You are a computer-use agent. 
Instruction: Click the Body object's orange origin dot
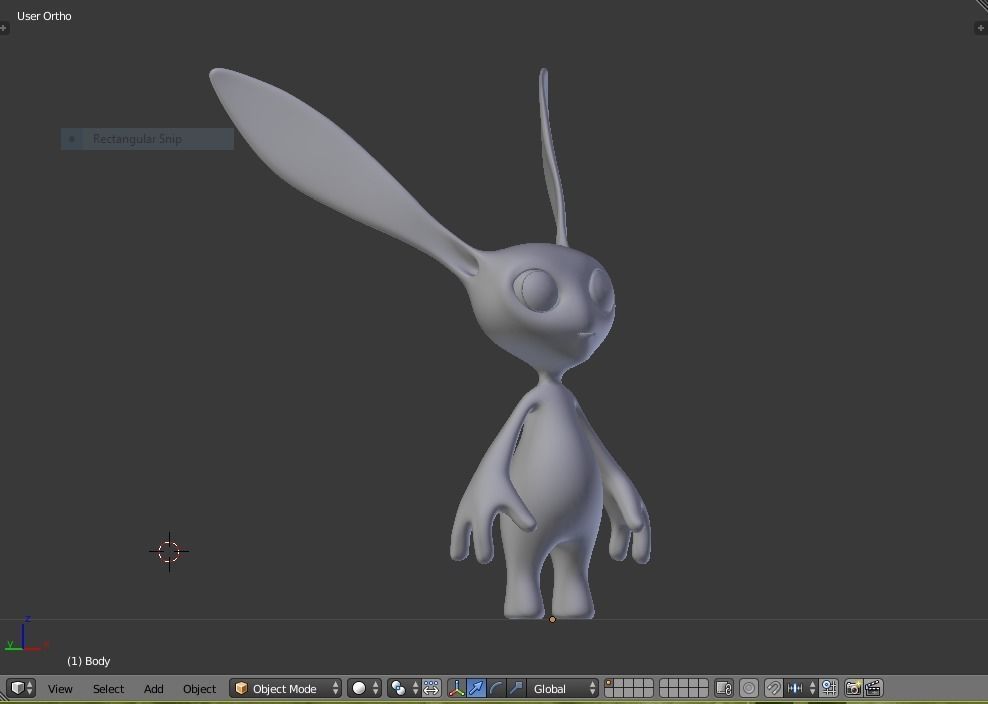(553, 620)
